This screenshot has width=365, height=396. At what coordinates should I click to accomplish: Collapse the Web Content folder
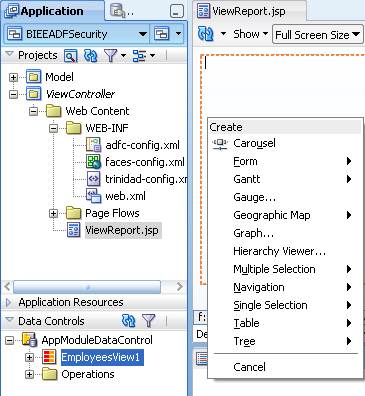33,111
